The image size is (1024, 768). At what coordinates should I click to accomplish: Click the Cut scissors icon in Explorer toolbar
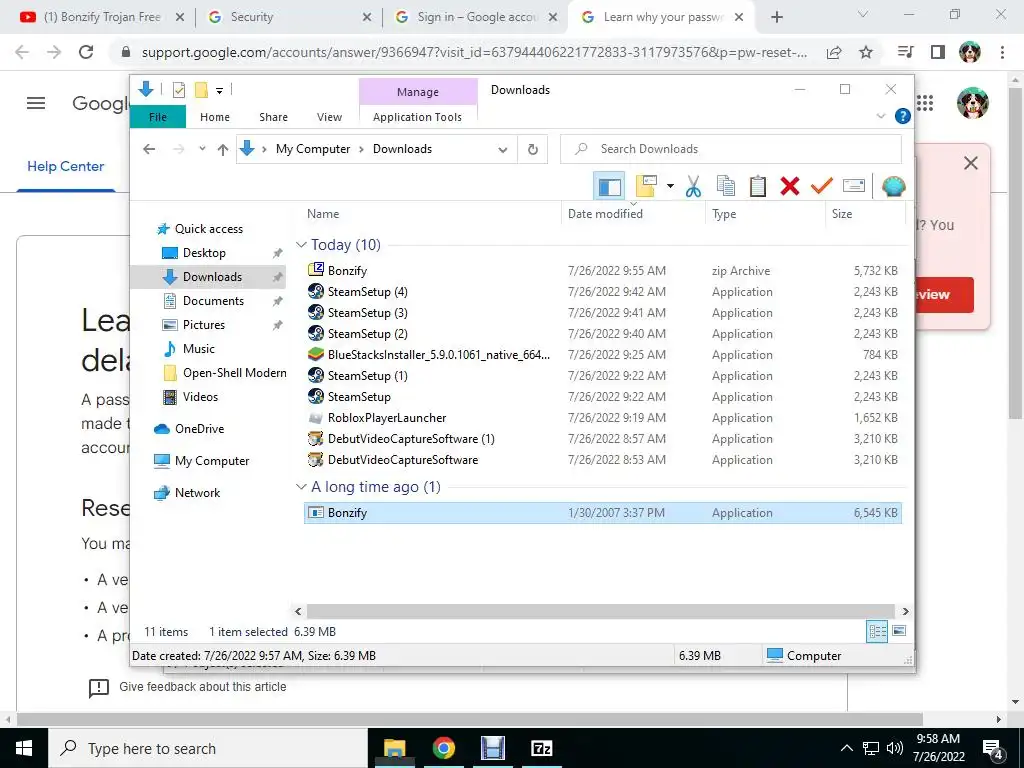pos(693,187)
